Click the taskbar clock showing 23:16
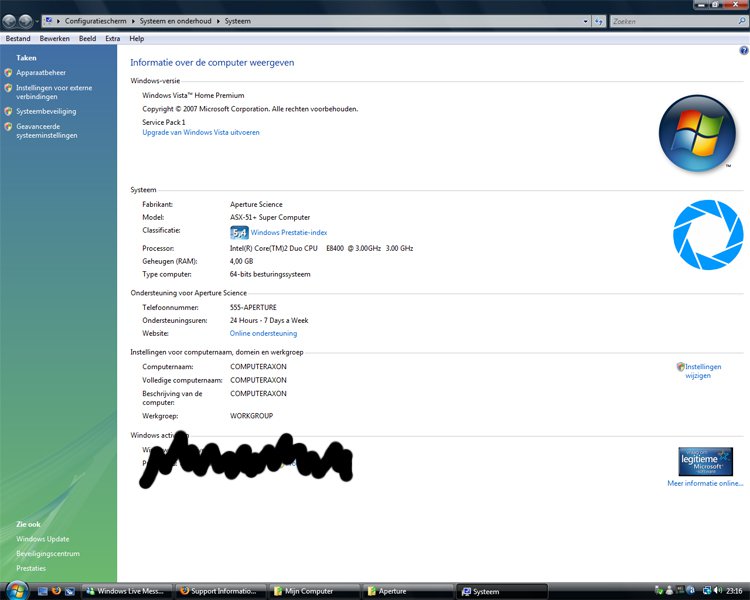This screenshot has width=750, height=600. tap(735, 591)
